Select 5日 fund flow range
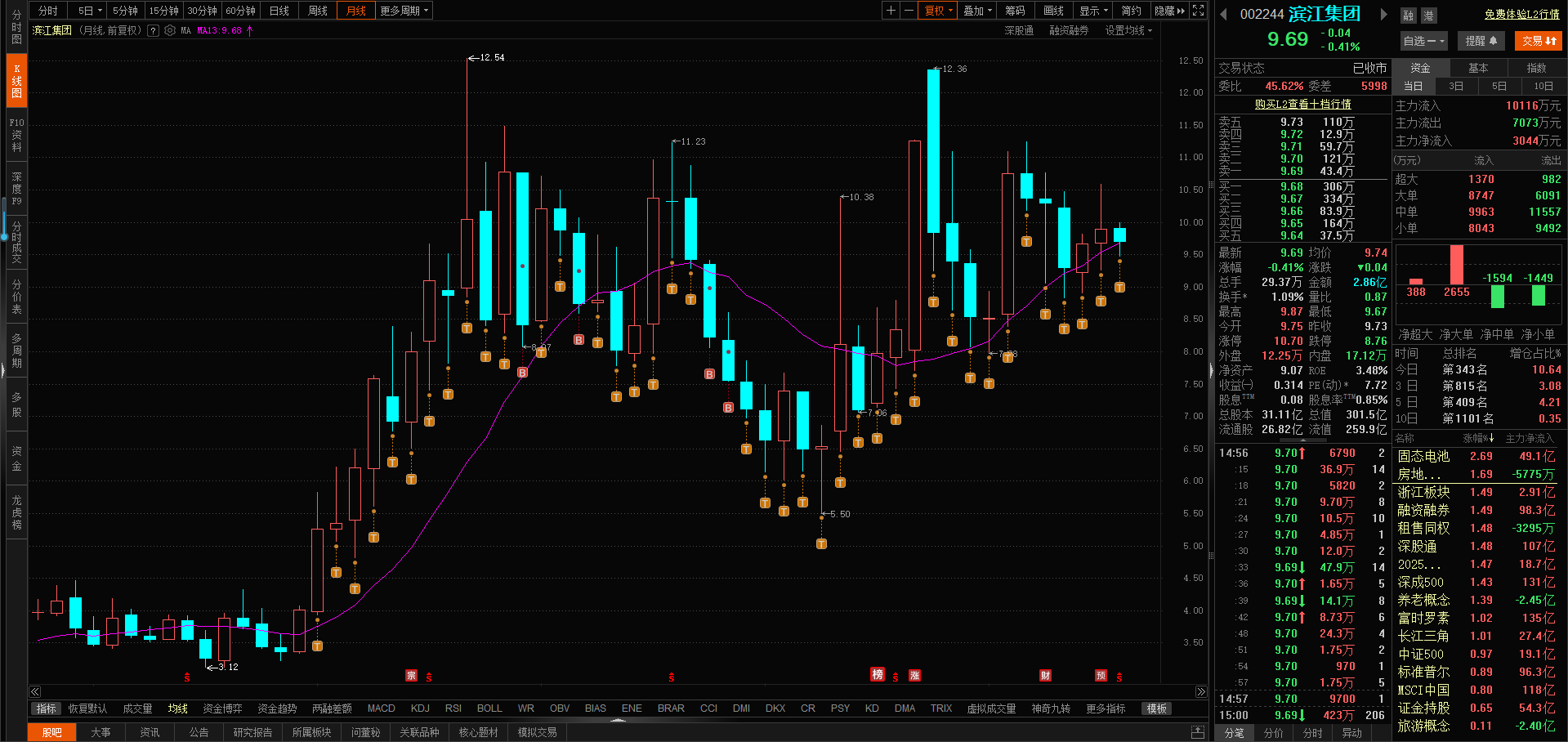Viewport: 1568px width, 742px height. (x=1499, y=86)
